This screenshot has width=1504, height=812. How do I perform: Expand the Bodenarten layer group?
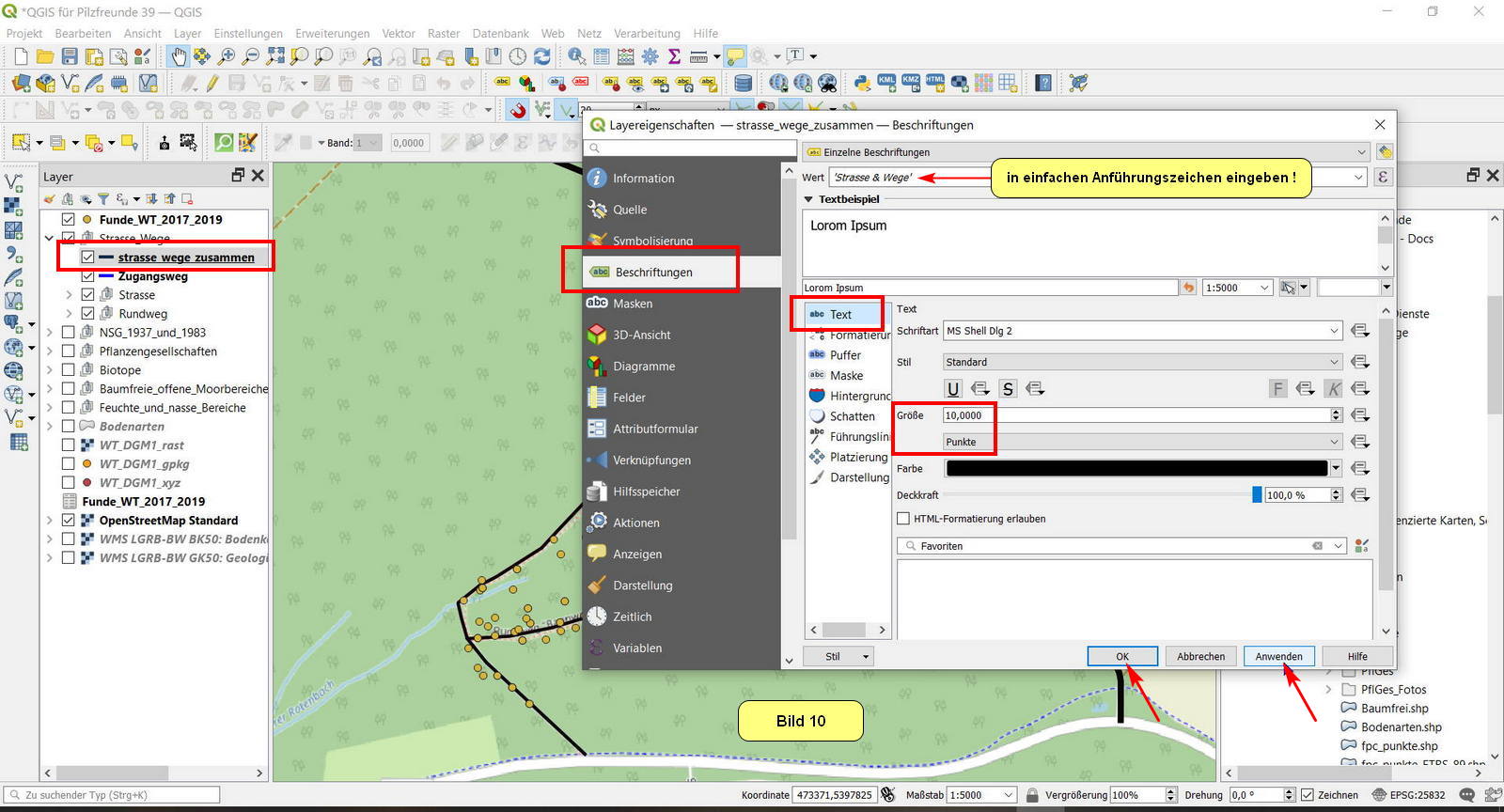coord(50,427)
